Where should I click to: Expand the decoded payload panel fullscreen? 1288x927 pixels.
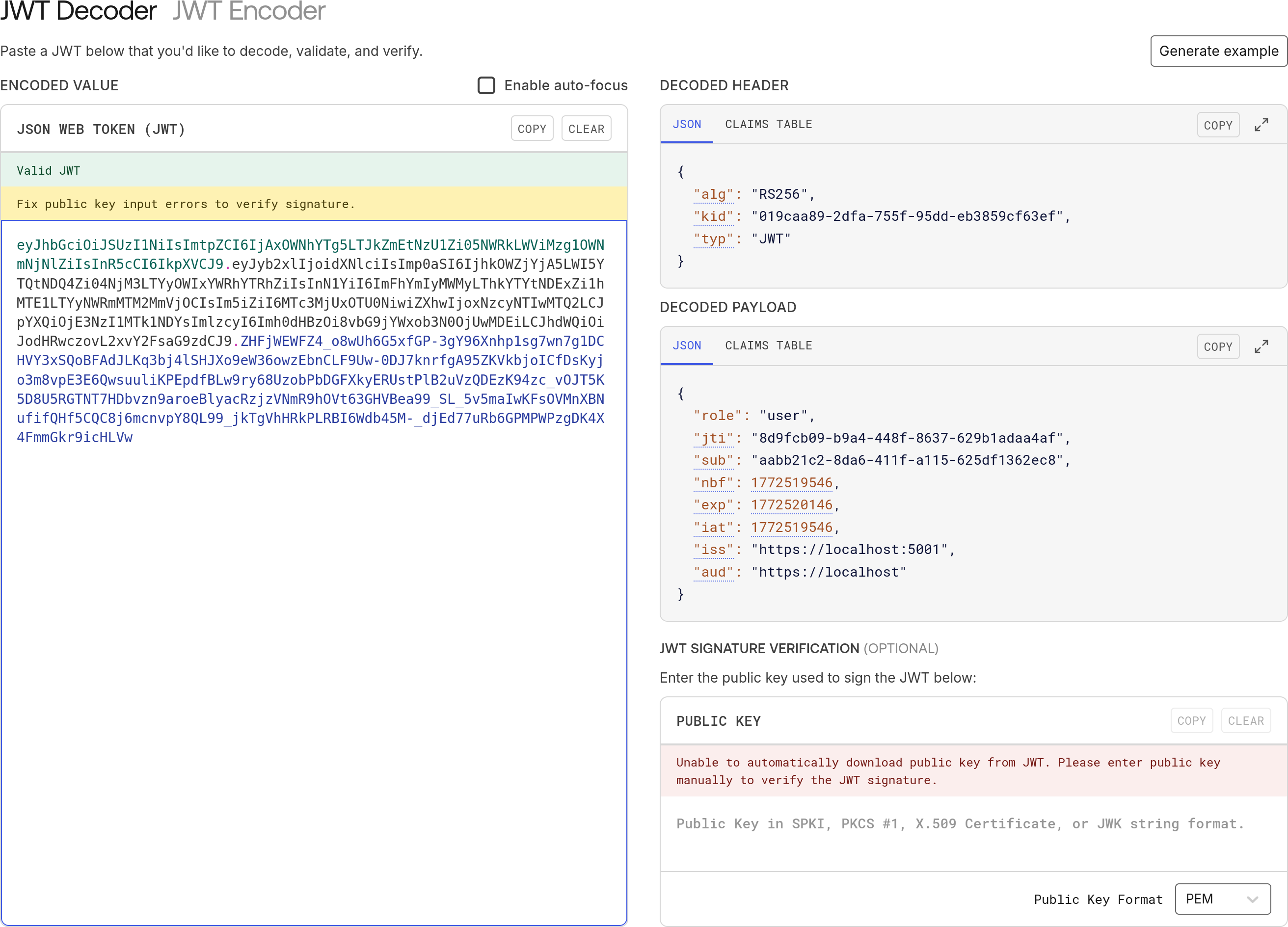tap(1261, 346)
